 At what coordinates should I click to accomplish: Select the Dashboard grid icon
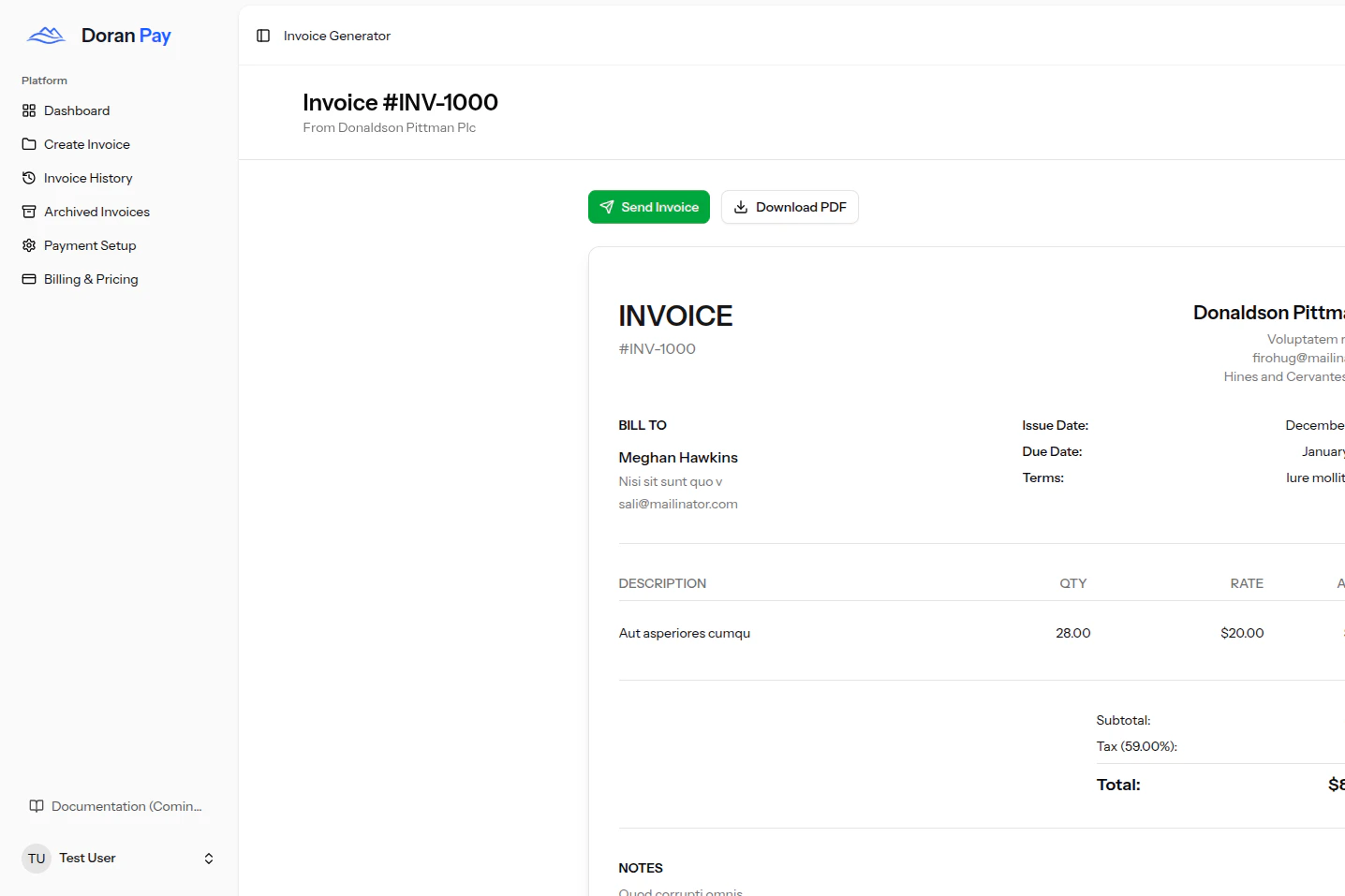point(29,110)
